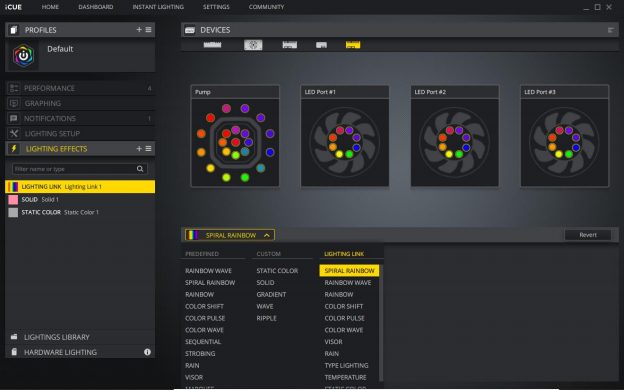Click the Lighting Setup tools icon
Viewport: 624px width, 390px height.
click(x=14, y=133)
